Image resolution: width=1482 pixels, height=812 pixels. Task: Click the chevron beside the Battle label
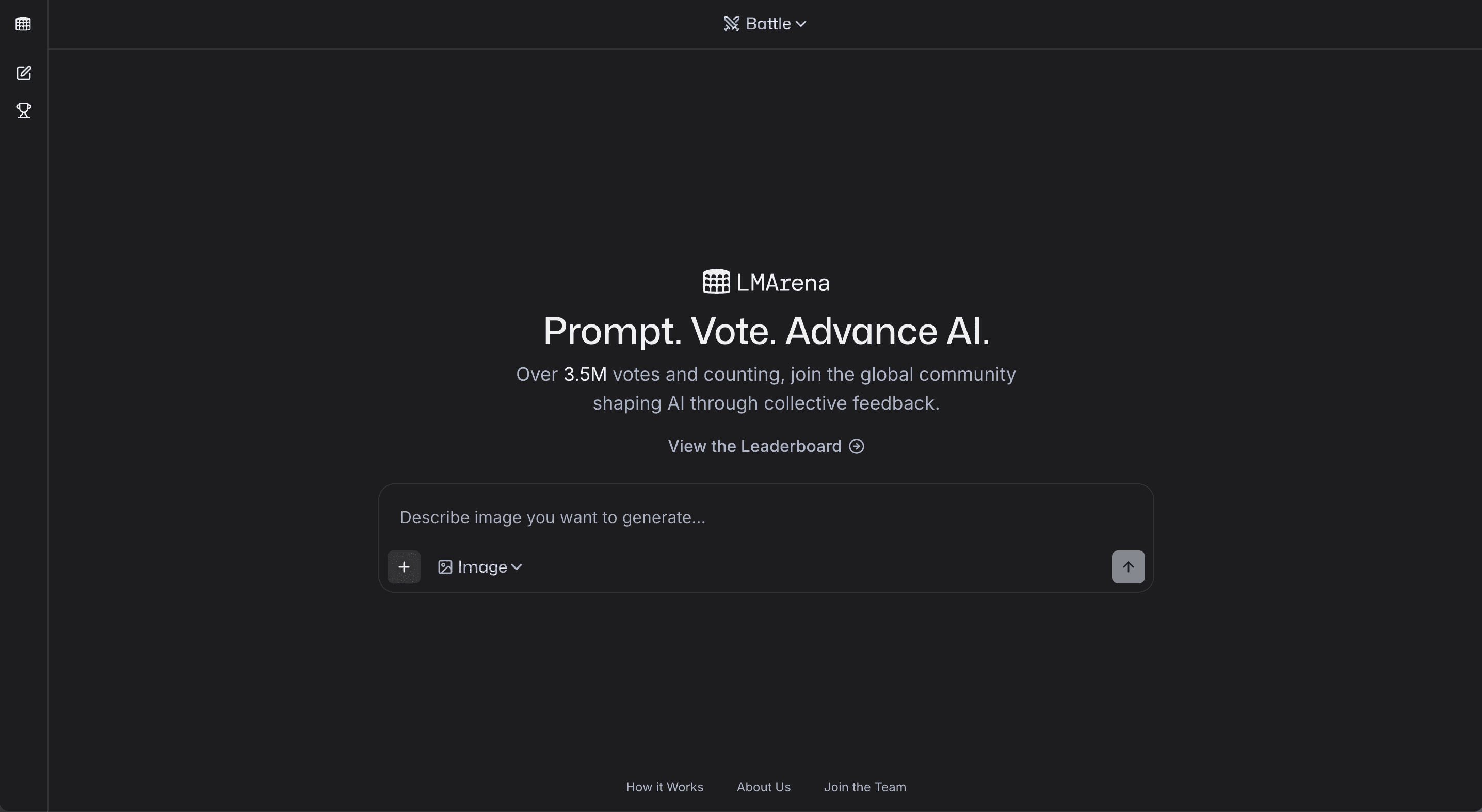pyautogui.click(x=801, y=24)
